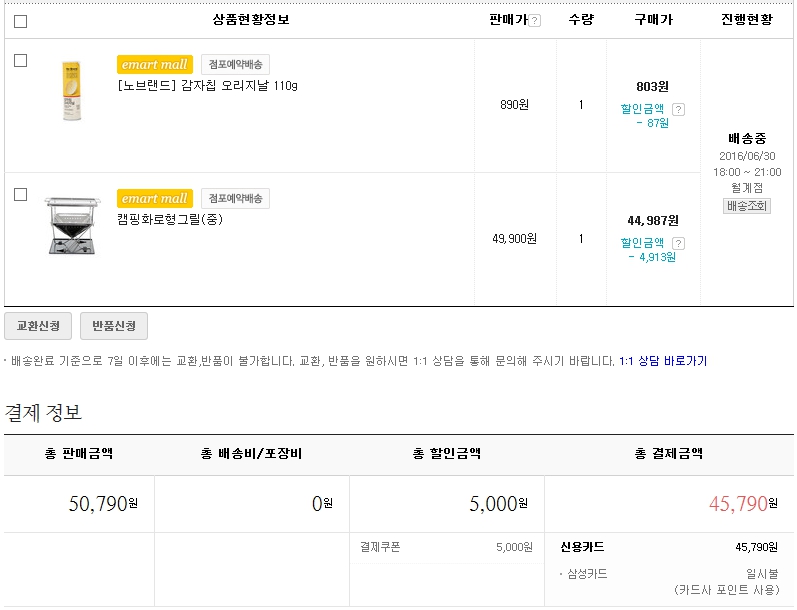
Task: Click 점포예약배송 tag on the 캠핑화로형그릴 row
Action: click(x=235, y=199)
